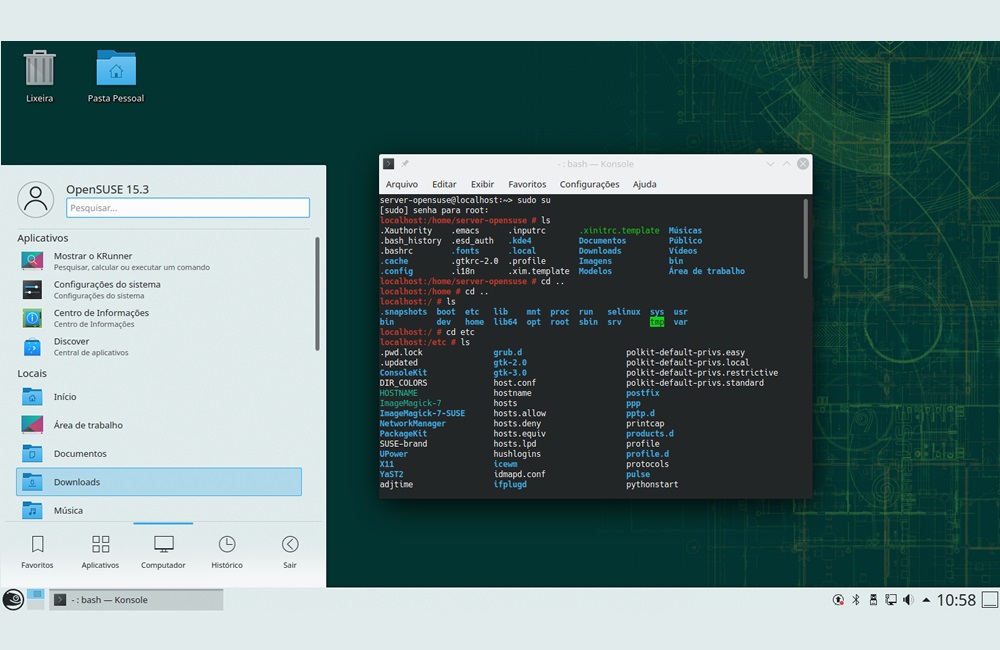Open the volume speaker tray icon
The width and height of the screenshot is (1000, 650).
point(908,600)
